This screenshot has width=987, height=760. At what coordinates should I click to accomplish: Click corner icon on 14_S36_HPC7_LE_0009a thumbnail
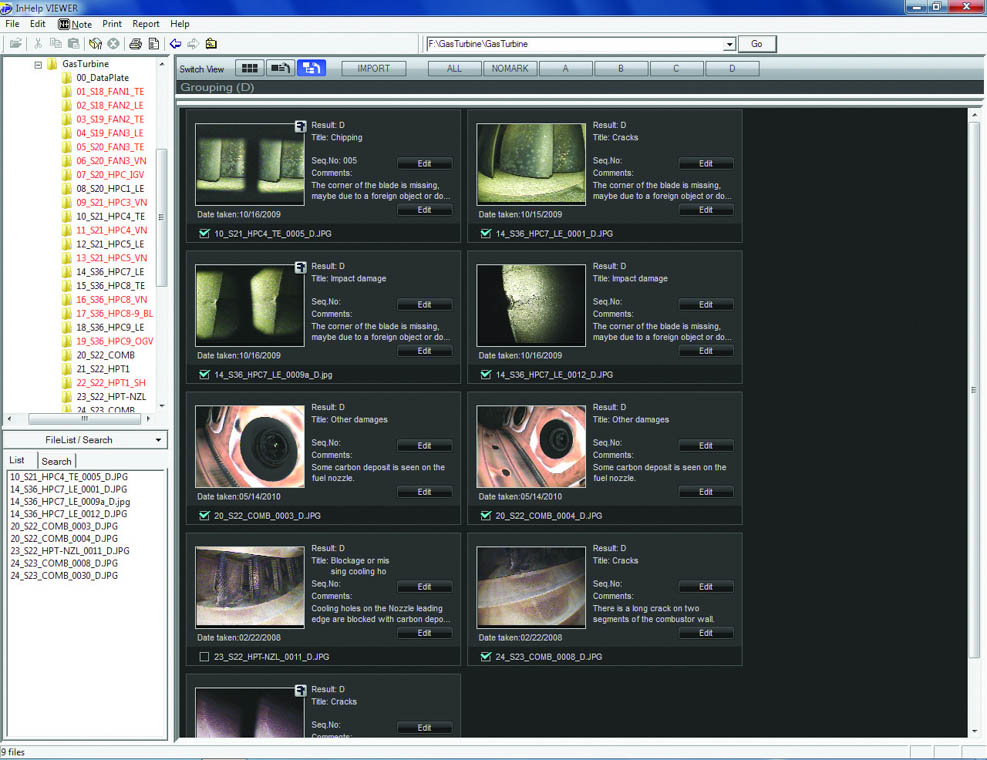301,268
